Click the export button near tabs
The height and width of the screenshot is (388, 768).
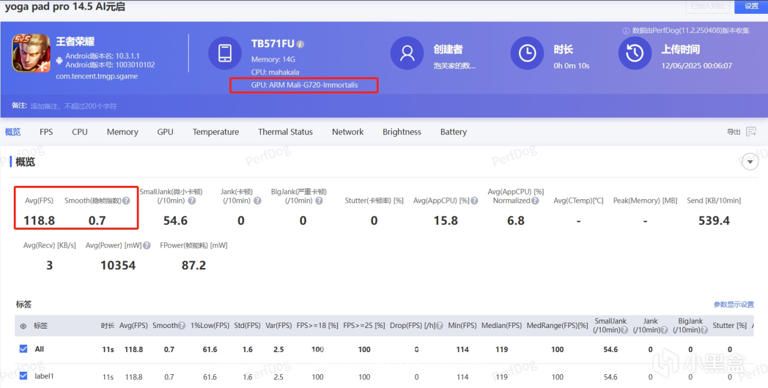[733, 132]
